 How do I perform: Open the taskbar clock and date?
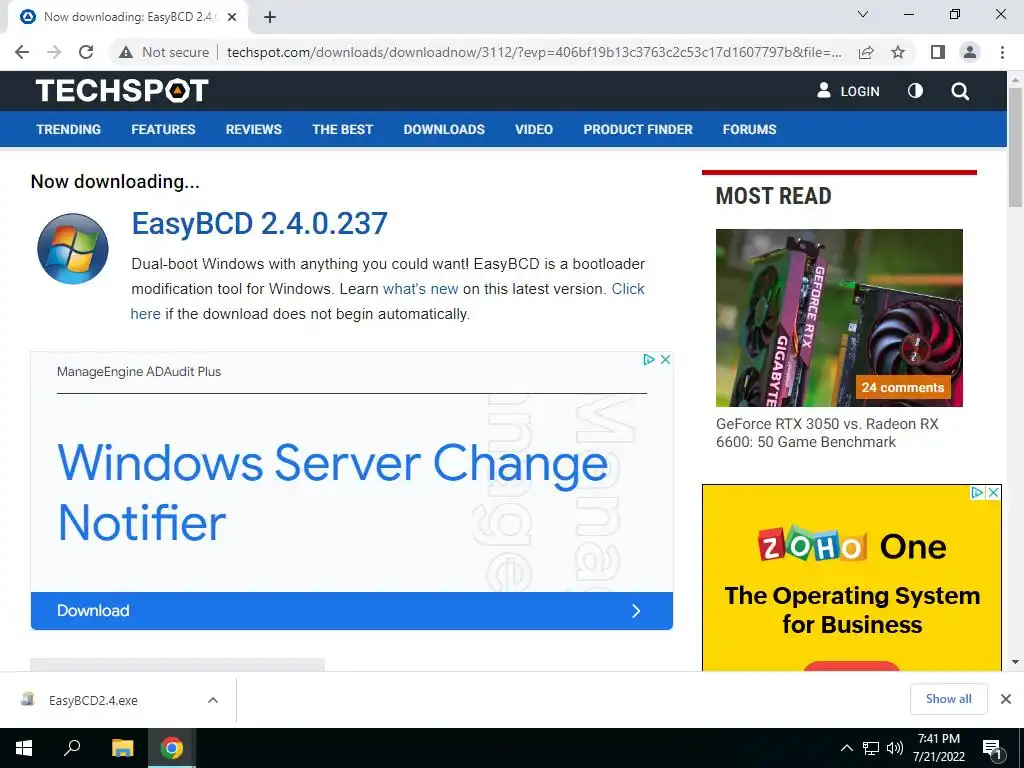[x=938, y=748]
